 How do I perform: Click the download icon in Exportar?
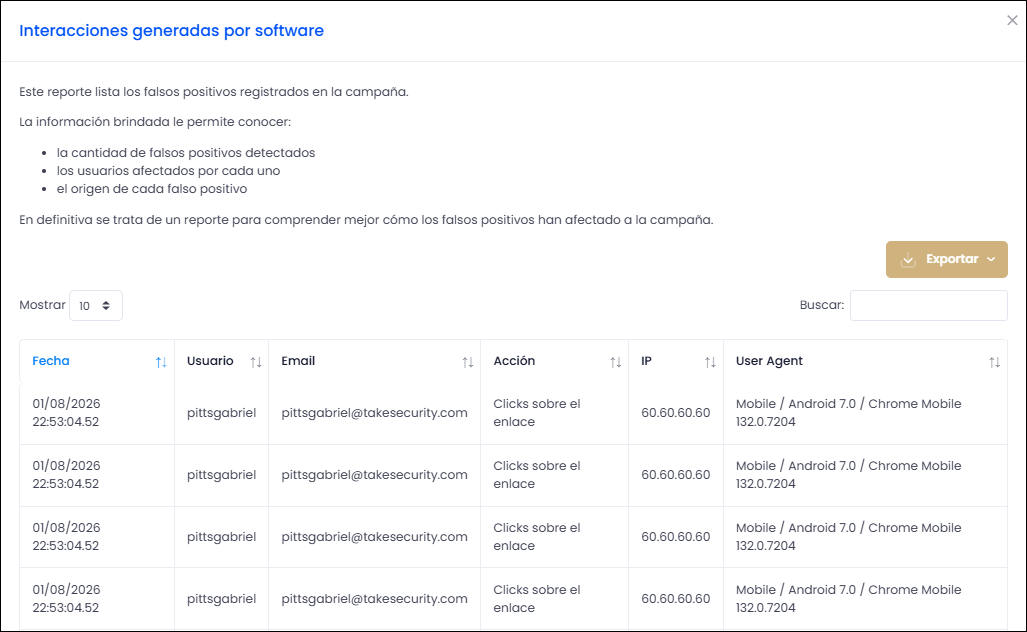(908, 259)
